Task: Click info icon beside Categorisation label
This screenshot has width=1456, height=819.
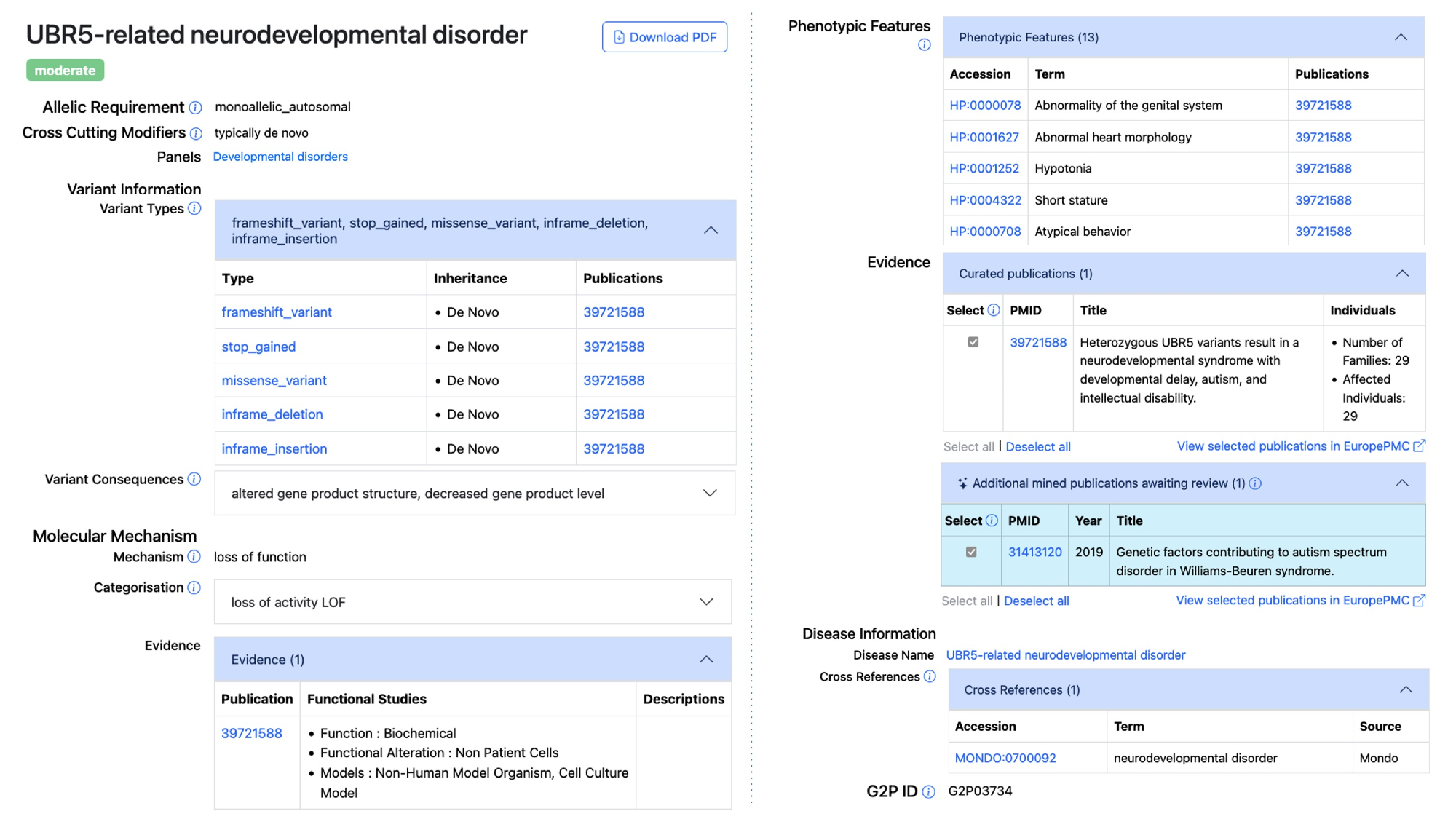Action: point(194,587)
